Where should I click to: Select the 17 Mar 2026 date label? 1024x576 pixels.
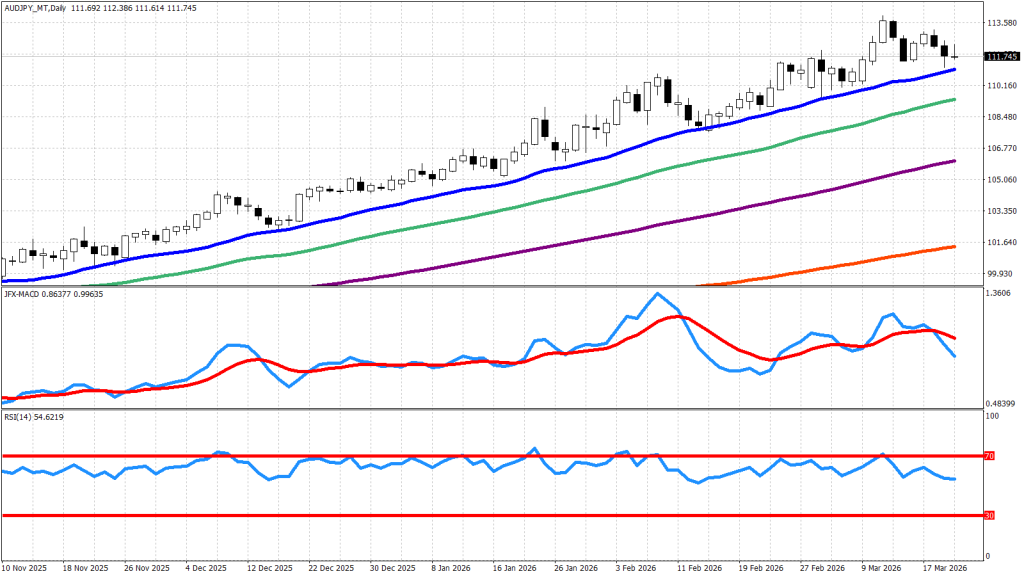click(x=945, y=566)
